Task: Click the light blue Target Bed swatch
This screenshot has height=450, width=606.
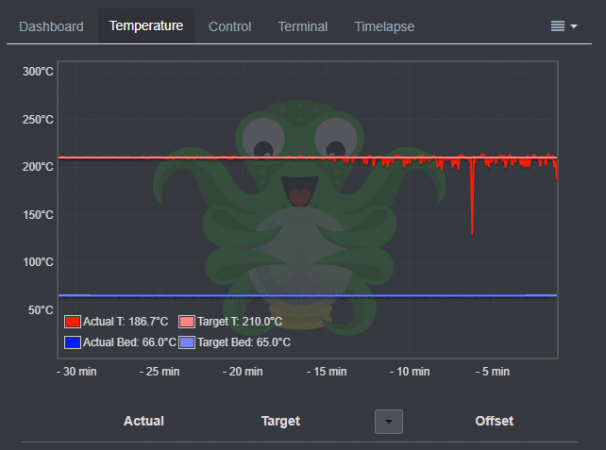Action: 187,343
